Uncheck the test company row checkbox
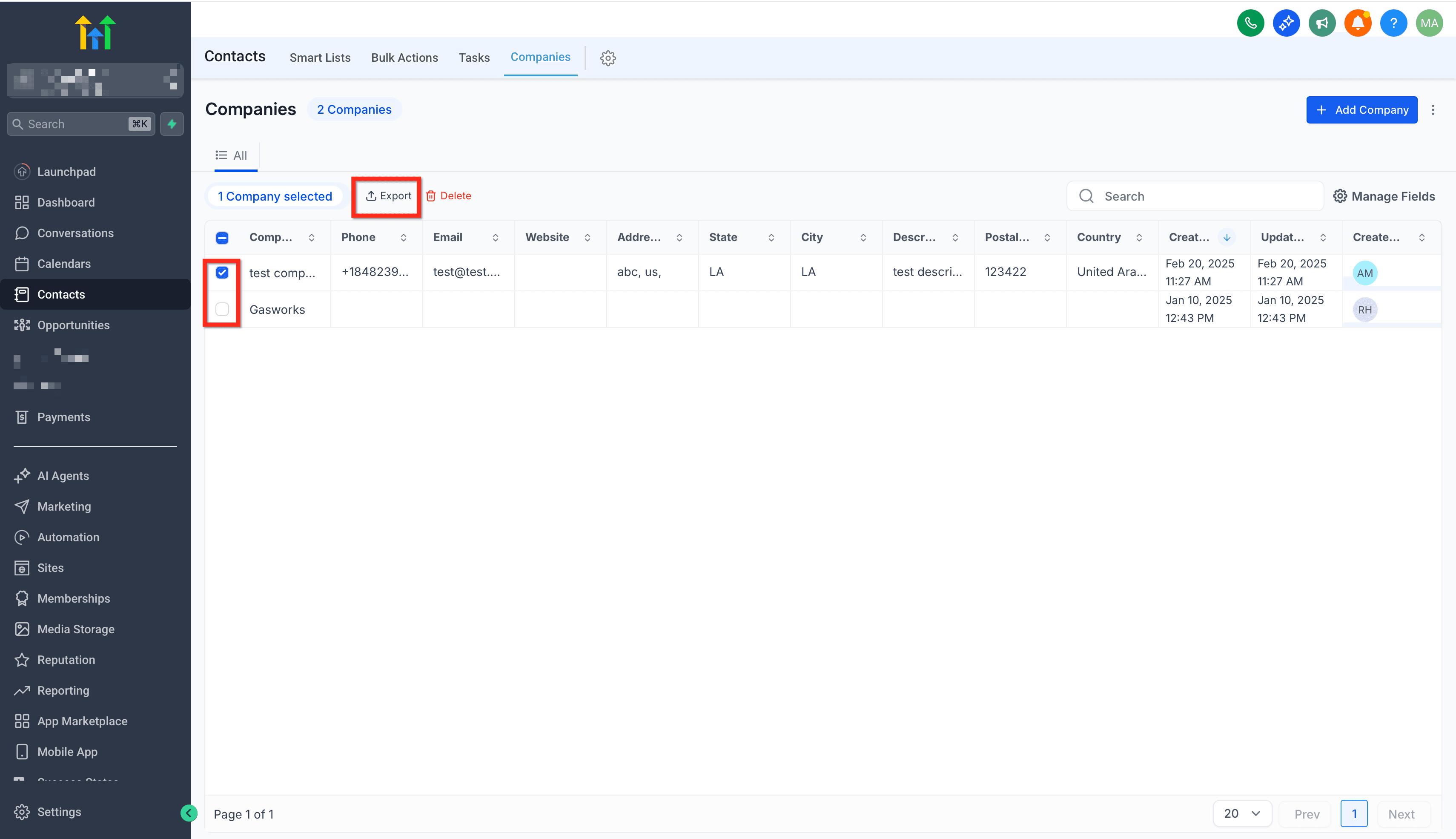1456x839 pixels. coord(222,272)
